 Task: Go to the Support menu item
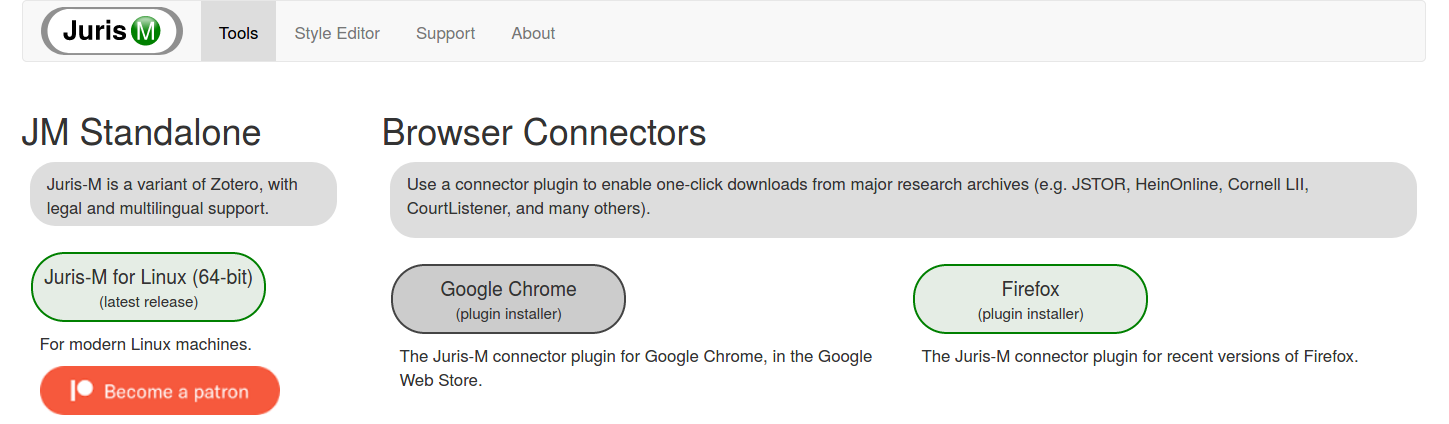(x=445, y=33)
